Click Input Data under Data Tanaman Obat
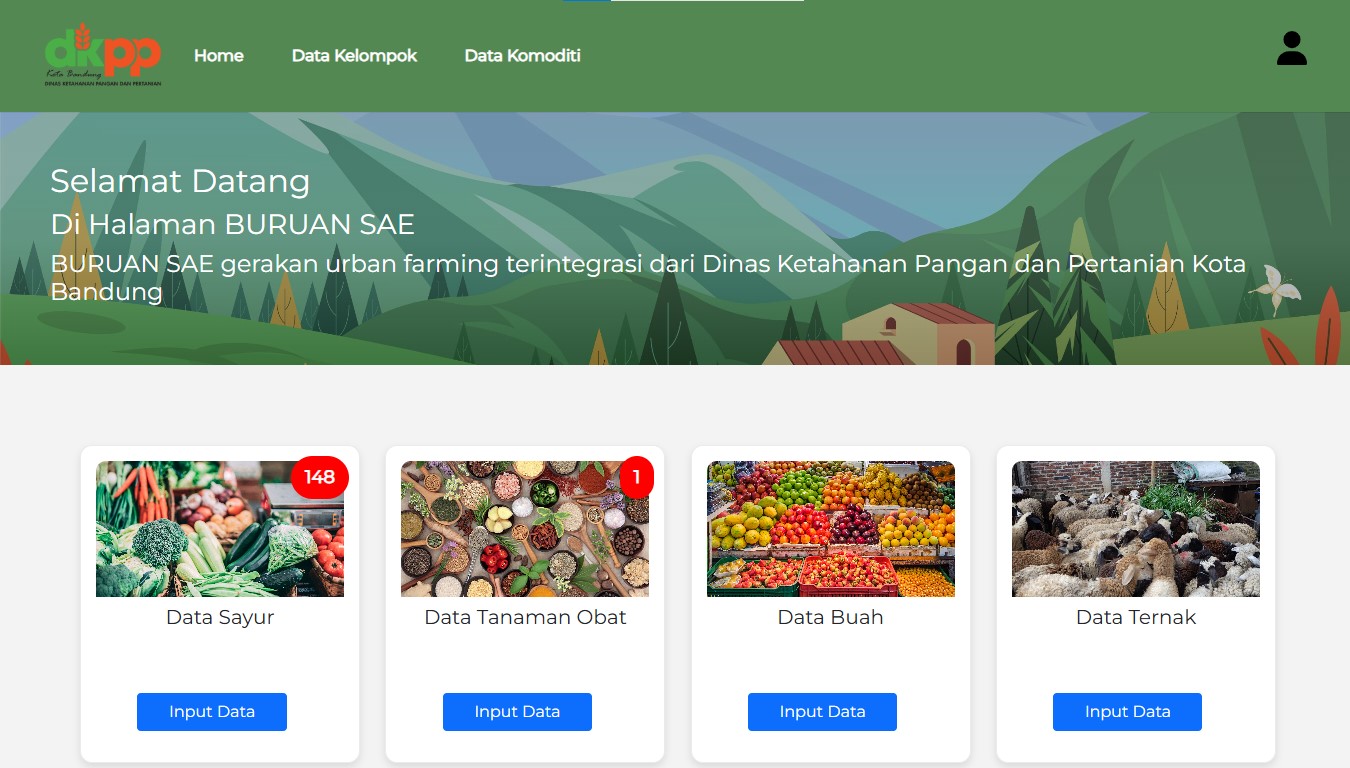 517,712
